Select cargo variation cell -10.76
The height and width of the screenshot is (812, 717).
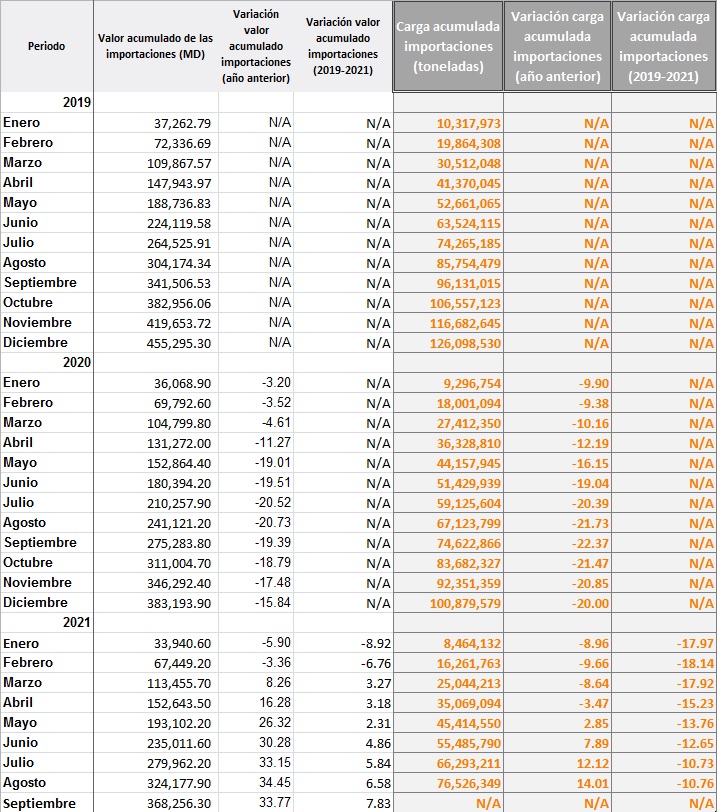664,783
